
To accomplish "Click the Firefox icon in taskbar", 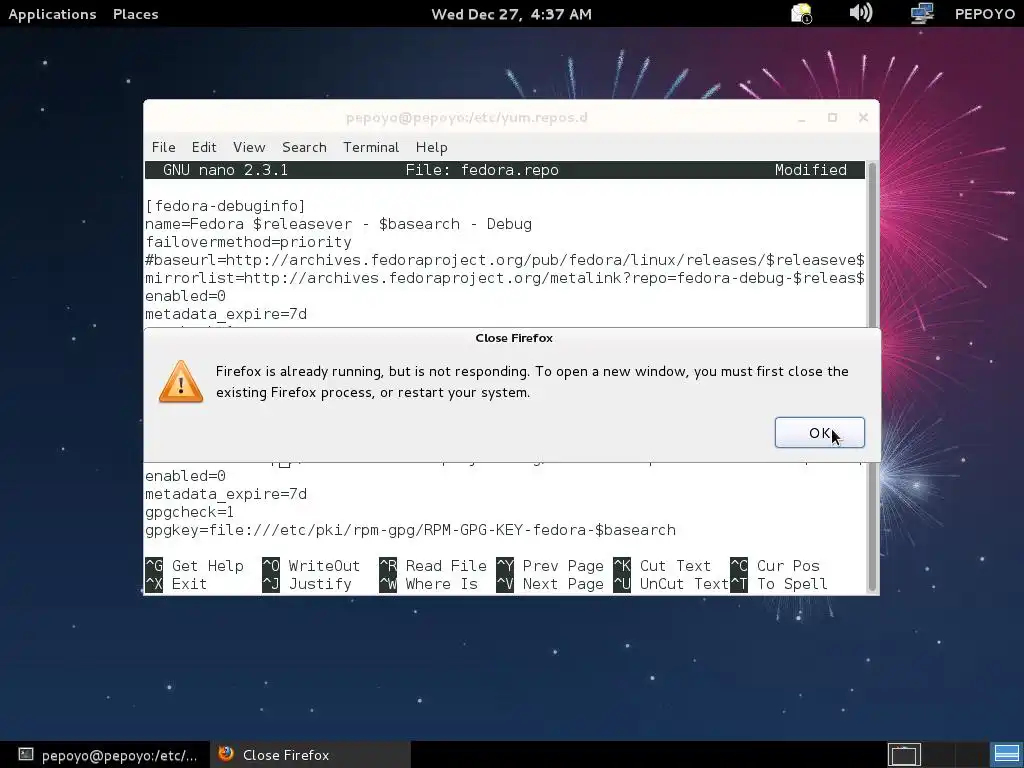I will 226,754.
